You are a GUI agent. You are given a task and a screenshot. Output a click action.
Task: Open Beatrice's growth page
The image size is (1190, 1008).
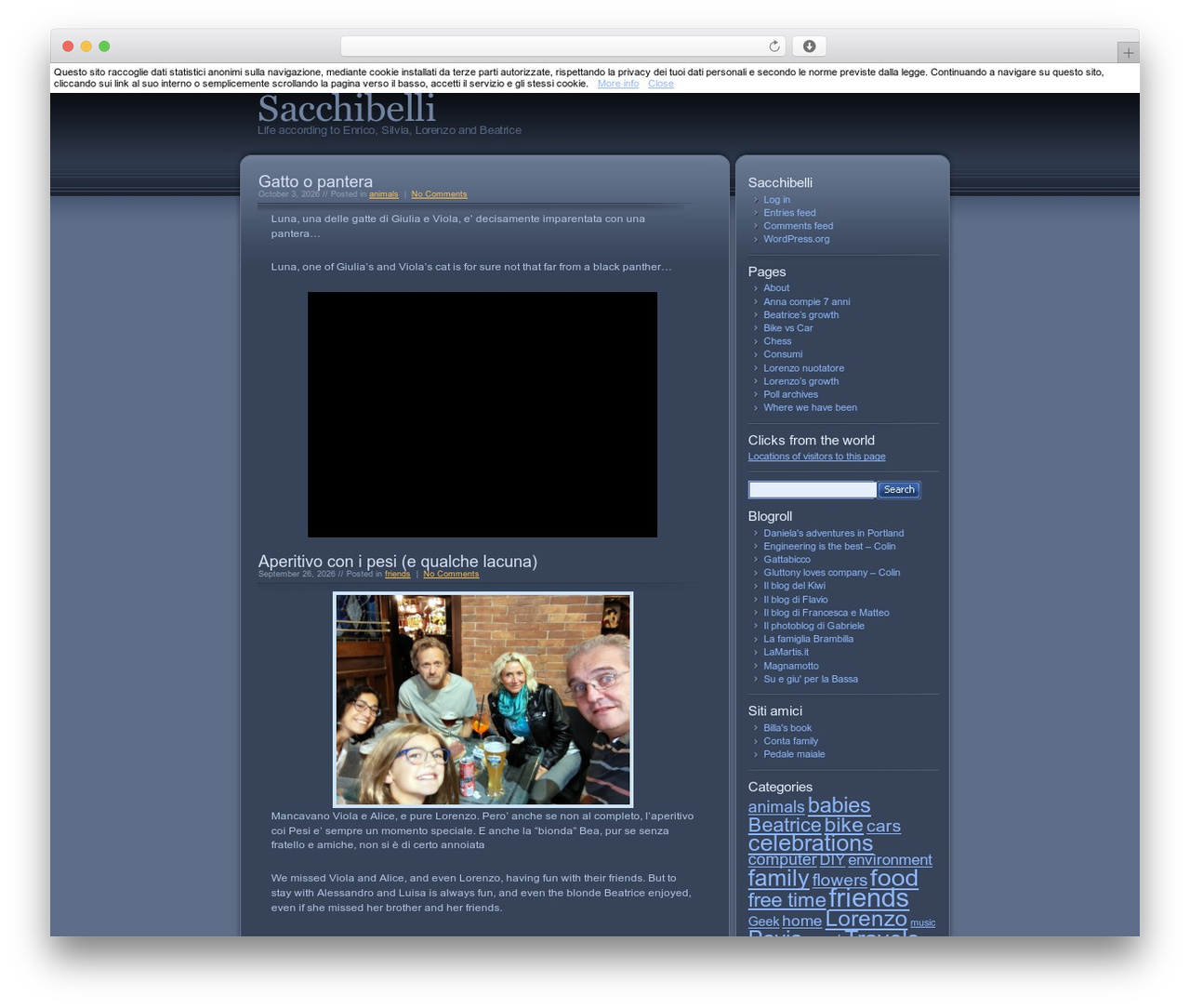point(800,315)
